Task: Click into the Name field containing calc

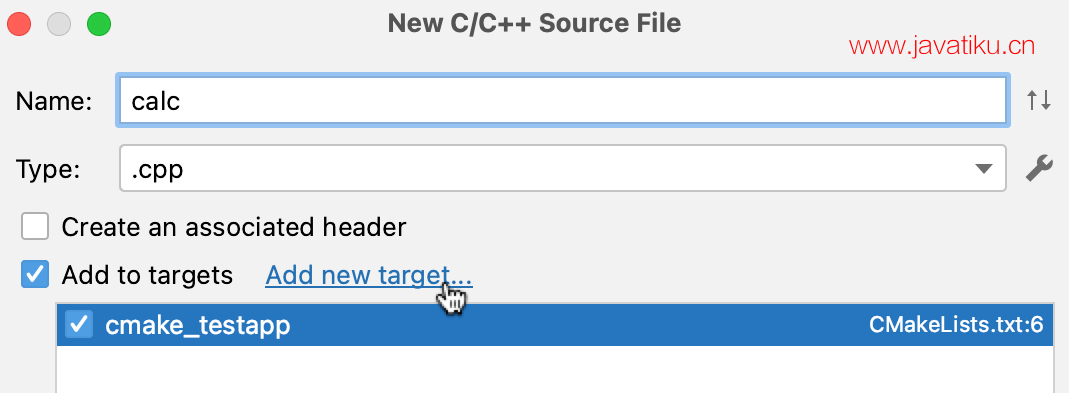Action: [x=562, y=101]
